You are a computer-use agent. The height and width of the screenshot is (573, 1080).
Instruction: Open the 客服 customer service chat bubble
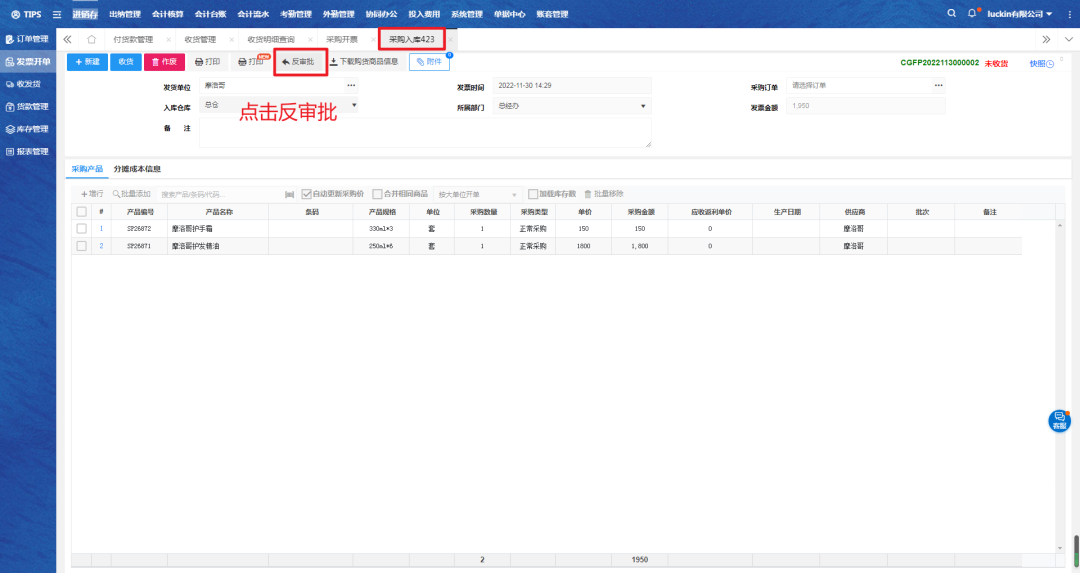pos(1059,421)
